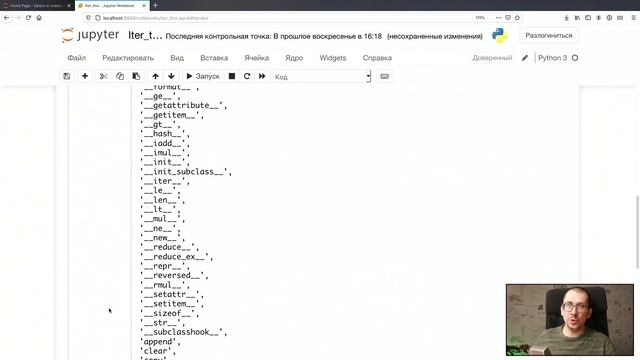640x360 pixels.
Task: Click the webcam video thumbnail
Action: 570,320
